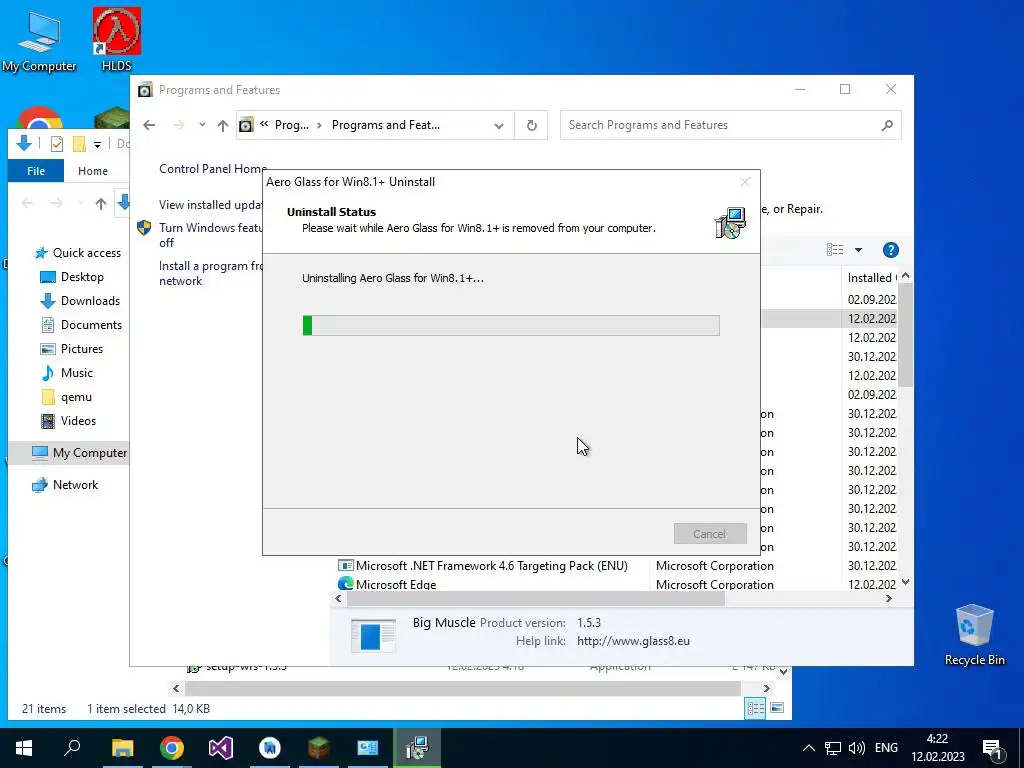
Task: Open File Explorer from the taskbar
Action: click(122, 748)
